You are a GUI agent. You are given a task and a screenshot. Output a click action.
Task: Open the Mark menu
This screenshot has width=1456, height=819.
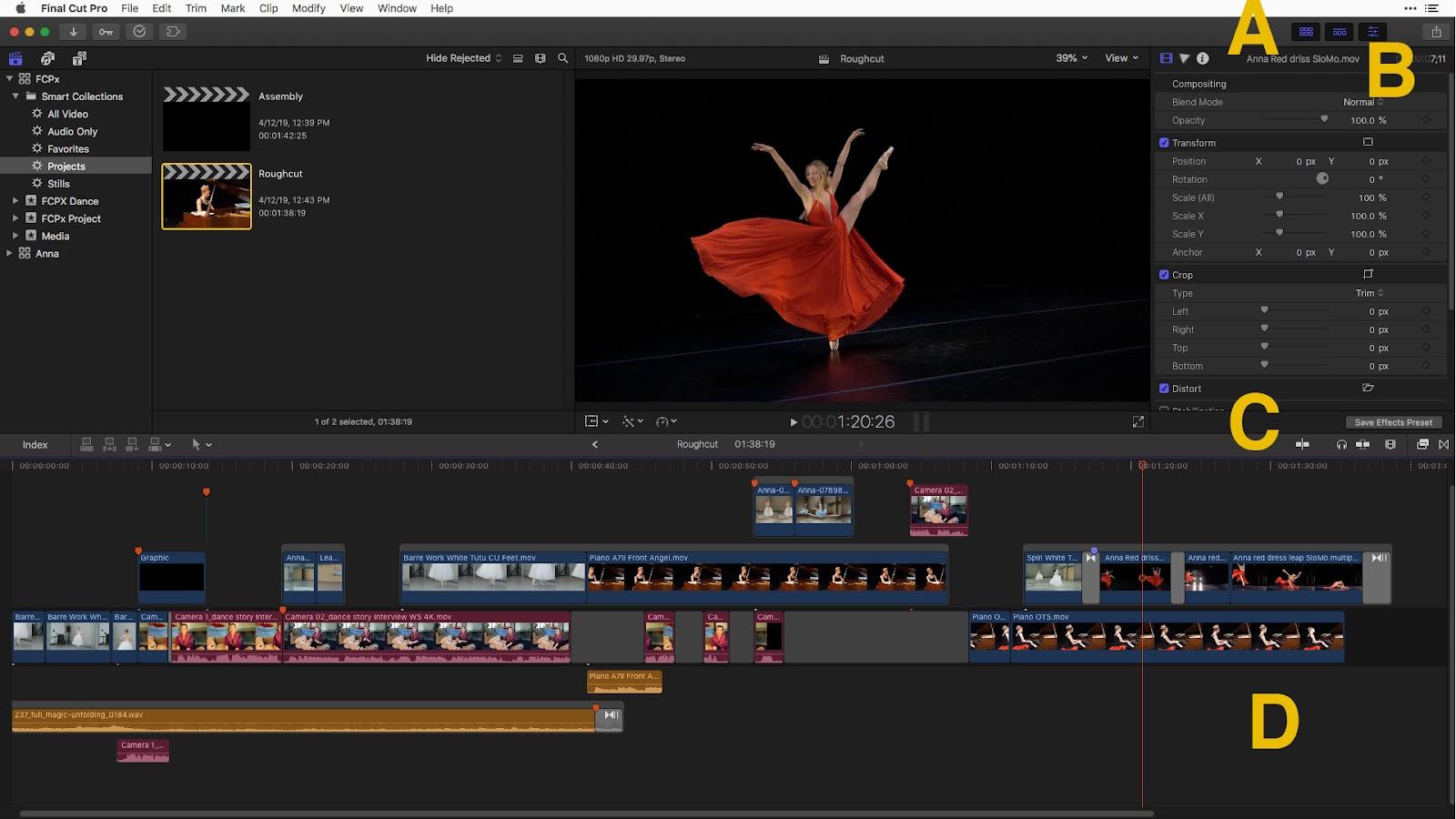tap(233, 8)
